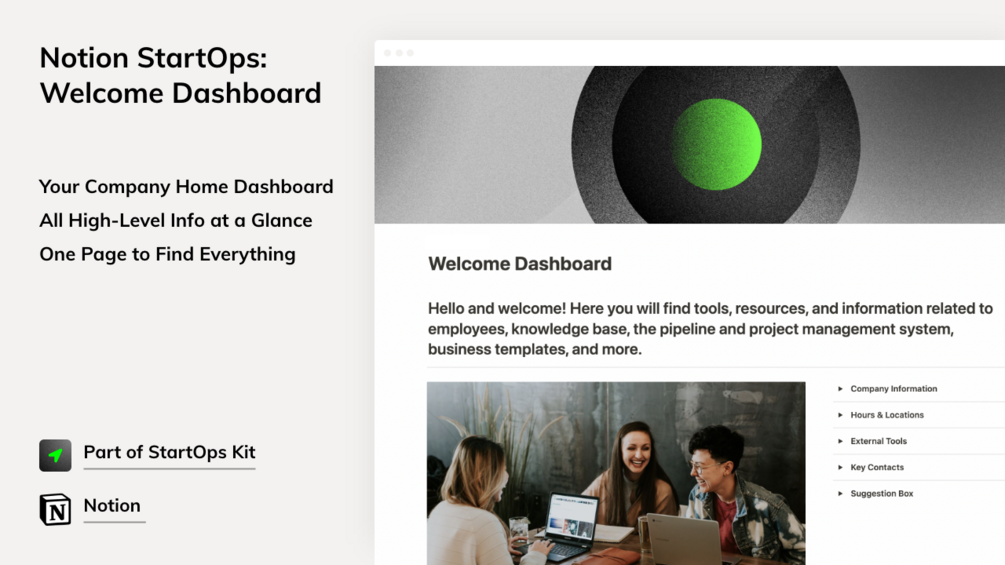Click the All High-Level Info at a Glance line

pyautogui.click(x=176, y=220)
